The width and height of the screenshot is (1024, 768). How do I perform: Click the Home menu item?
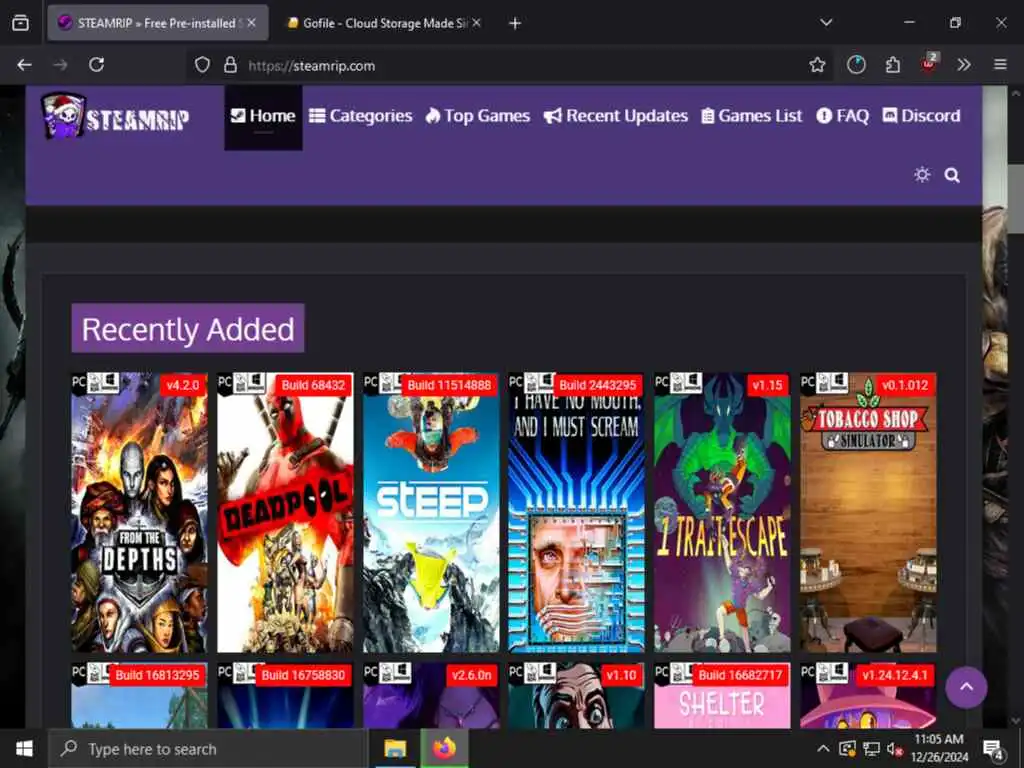pyautogui.click(x=263, y=116)
